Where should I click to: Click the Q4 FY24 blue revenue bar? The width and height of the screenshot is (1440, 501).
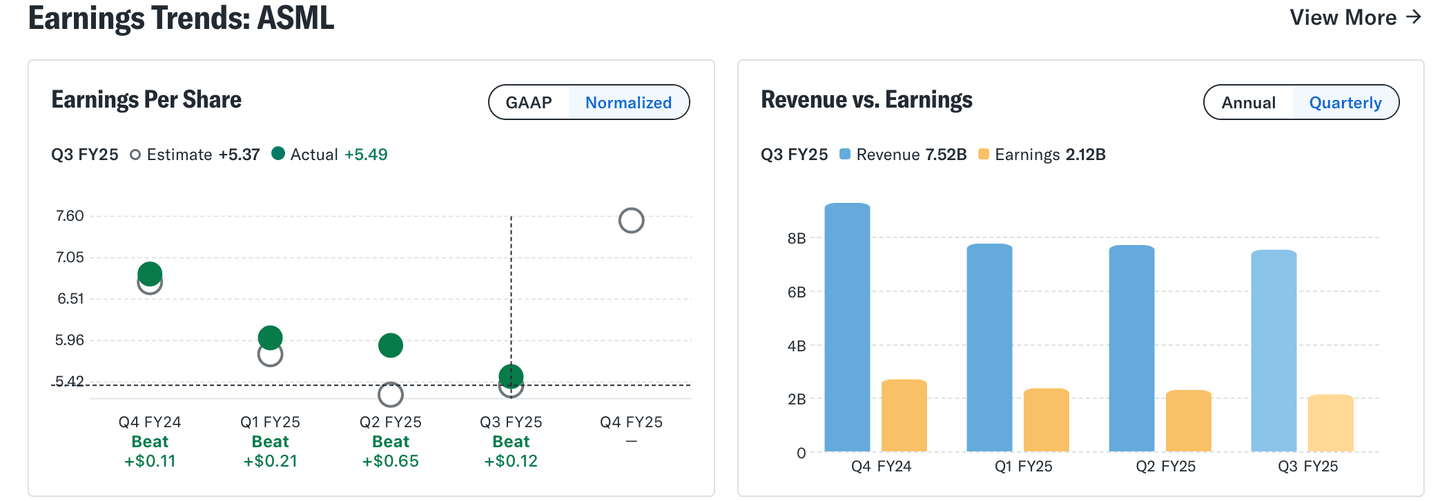[847, 328]
